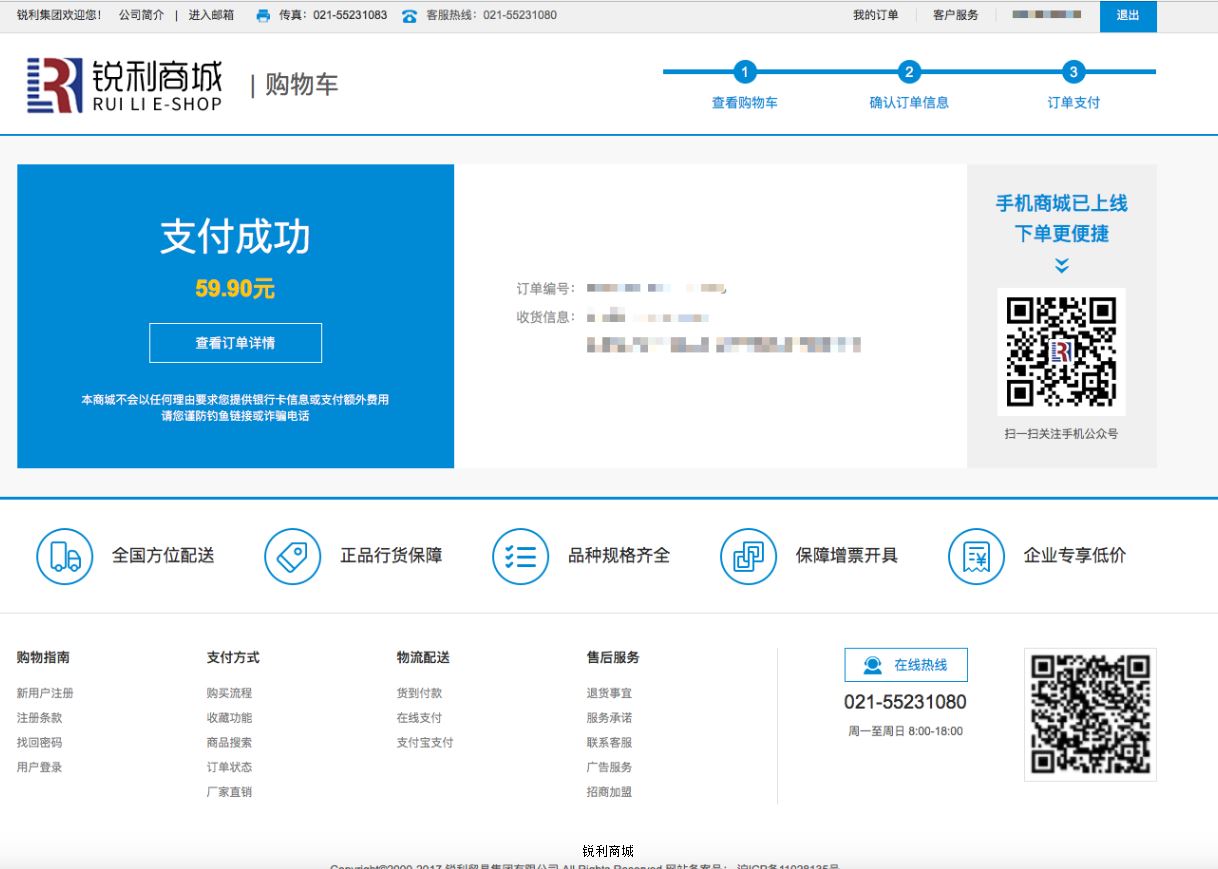Click the fax printer icon in top bar

pos(263,16)
